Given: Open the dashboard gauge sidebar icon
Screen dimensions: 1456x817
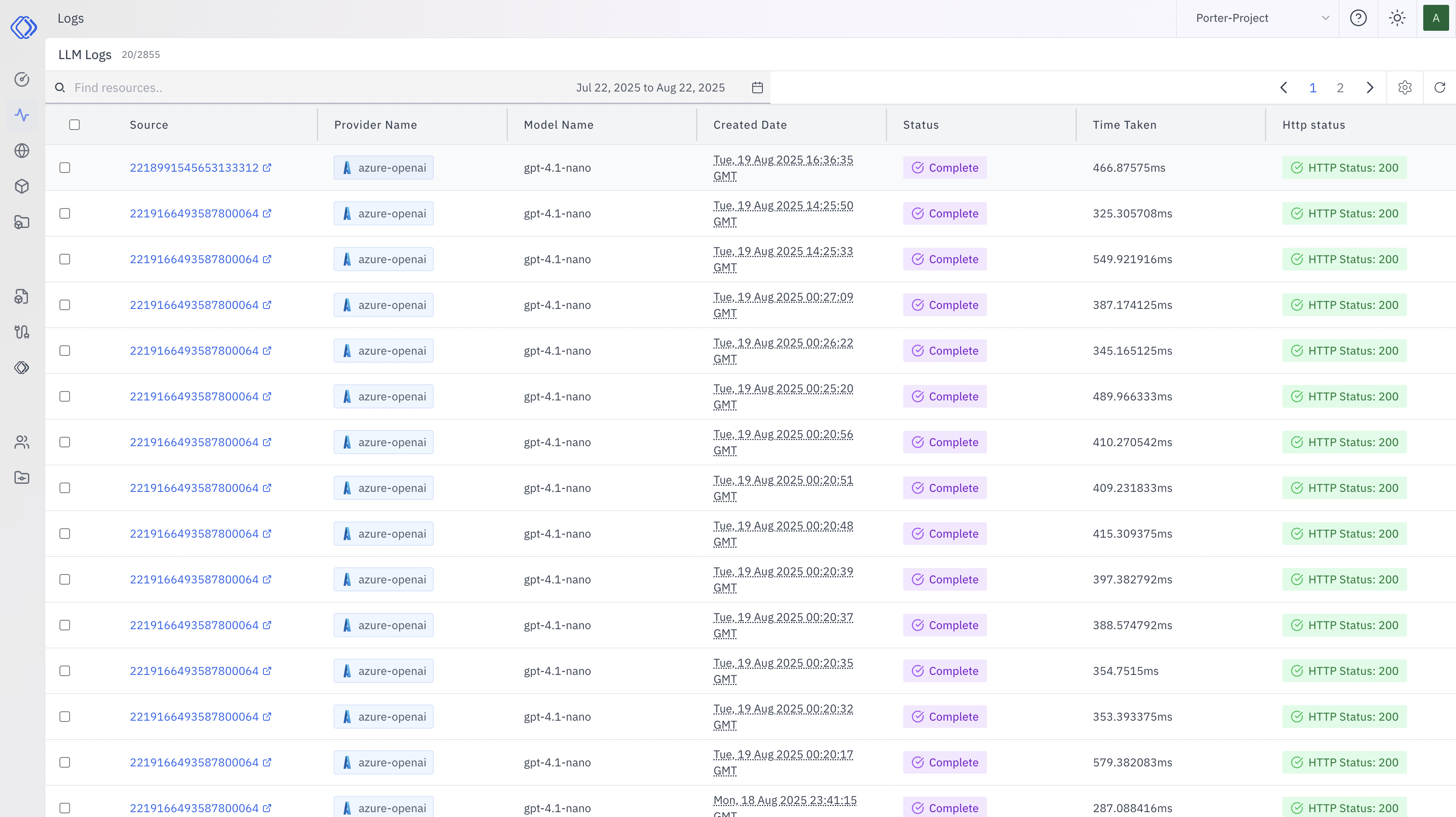Looking at the screenshot, I should [21, 79].
